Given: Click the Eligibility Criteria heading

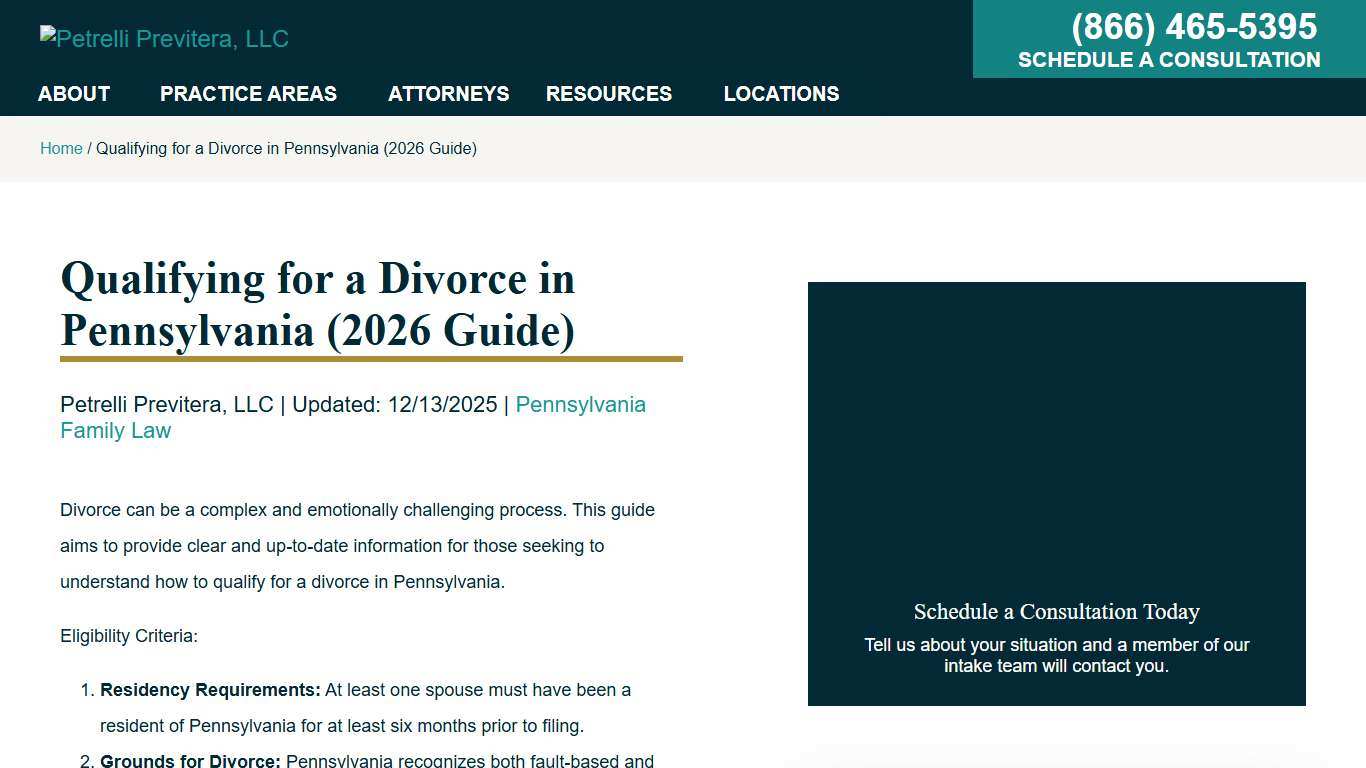Looking at the screenshot, I should pos(129,635).
